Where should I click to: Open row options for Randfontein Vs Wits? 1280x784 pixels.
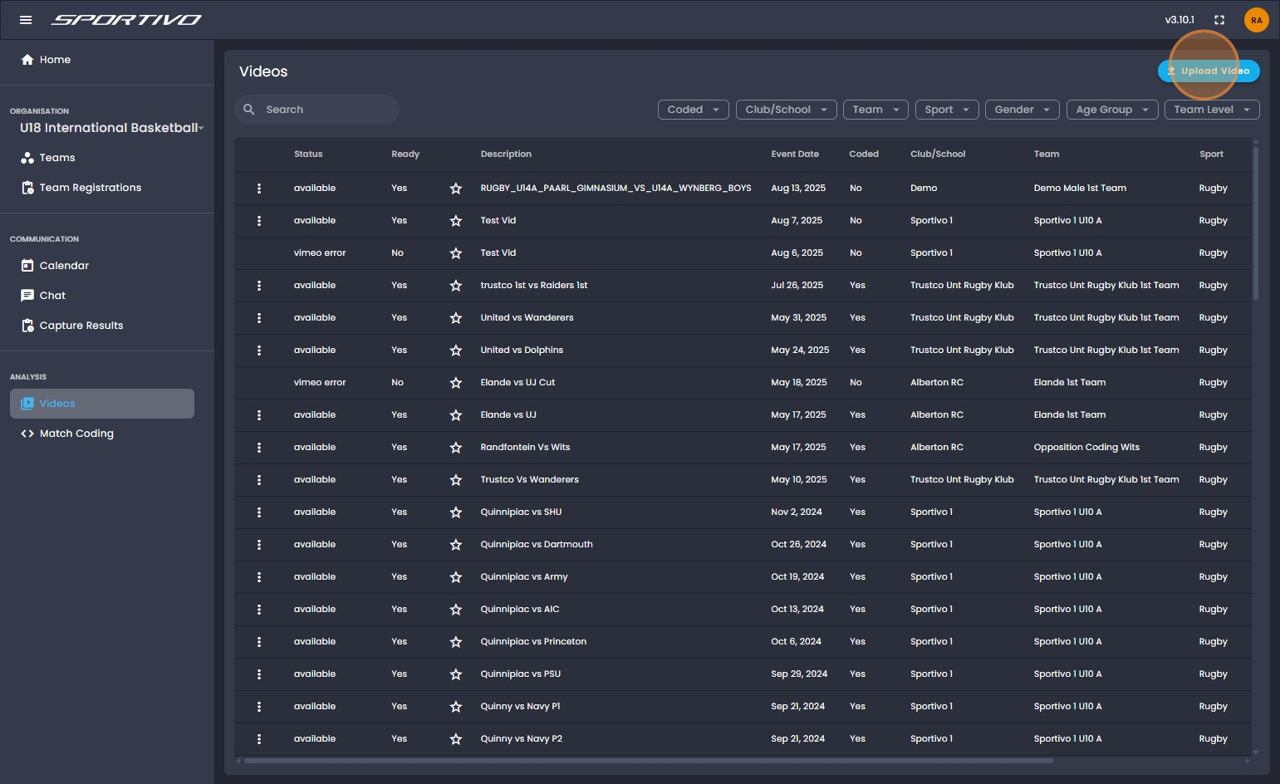click(x=259, y=447)
